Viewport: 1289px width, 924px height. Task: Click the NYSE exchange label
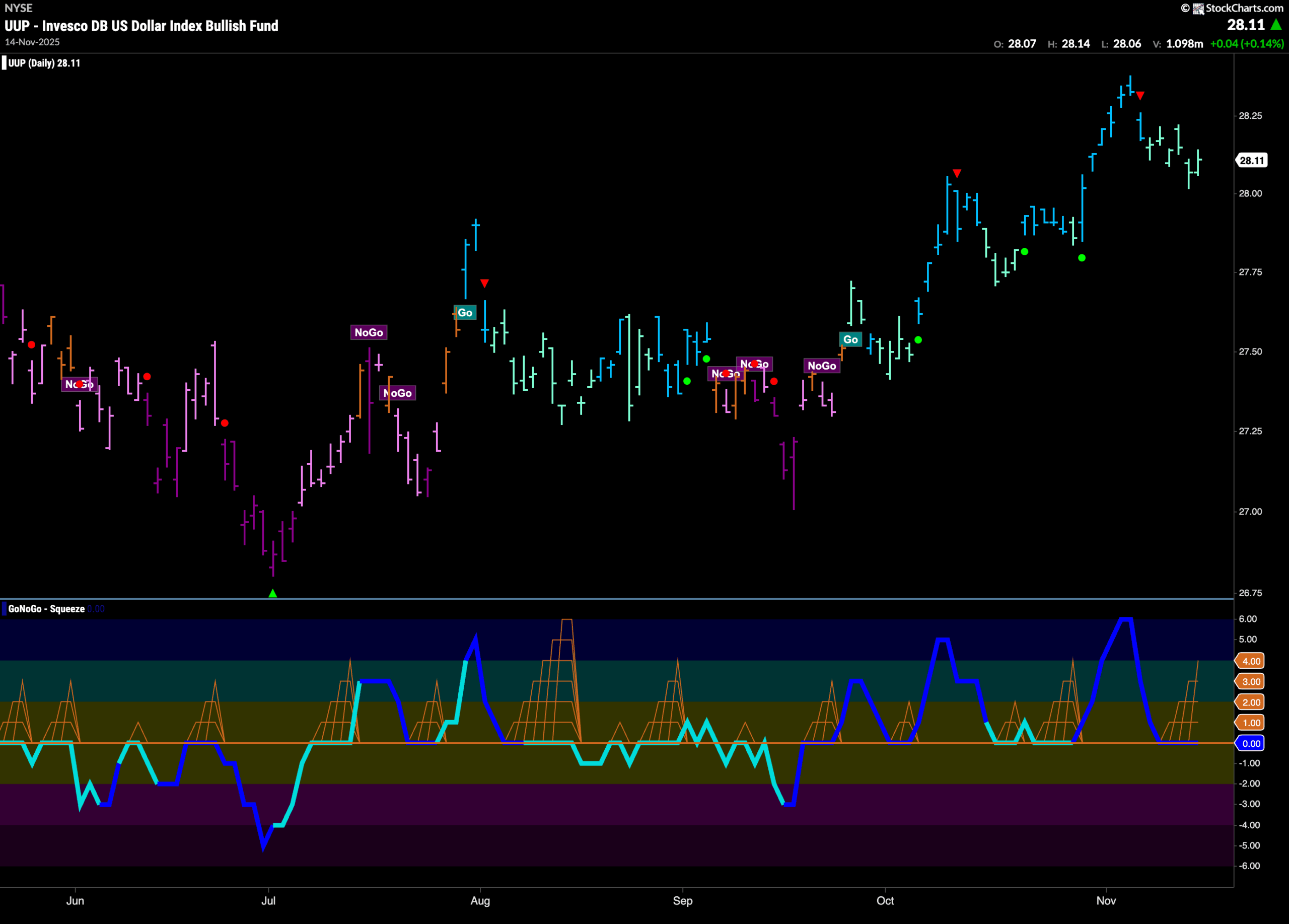pos(18,8)
